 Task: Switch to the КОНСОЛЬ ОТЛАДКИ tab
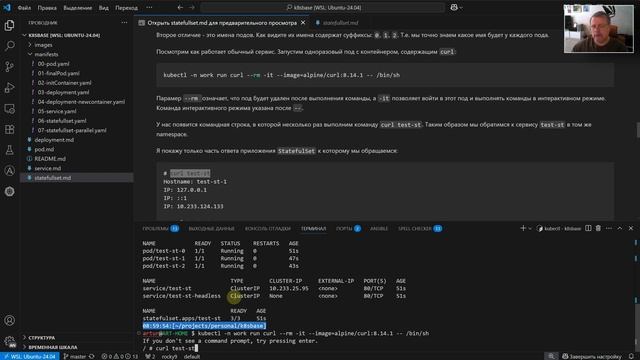(268, 229)
